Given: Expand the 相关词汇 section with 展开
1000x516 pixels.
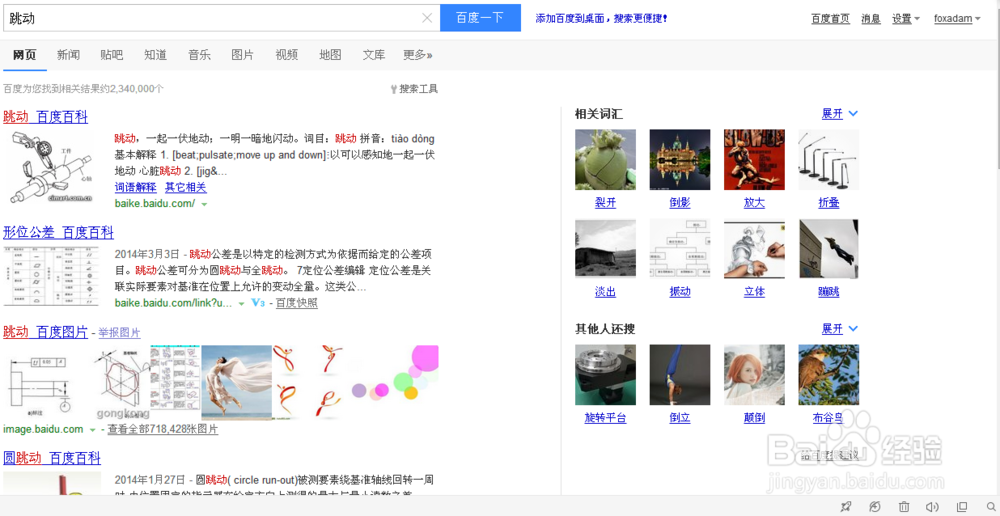Looking at the screenshot, I should [x=839, y=114].
